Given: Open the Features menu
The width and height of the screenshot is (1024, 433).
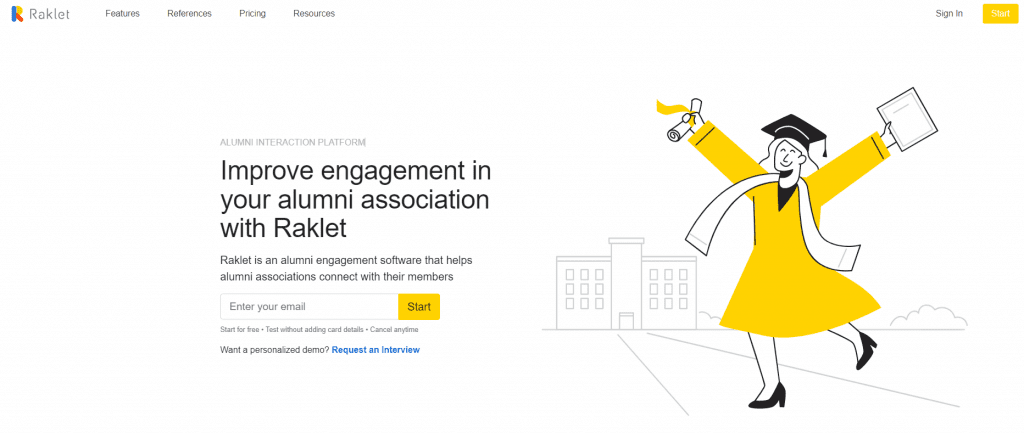Looking at the screenshot, I should pos(122,14).
